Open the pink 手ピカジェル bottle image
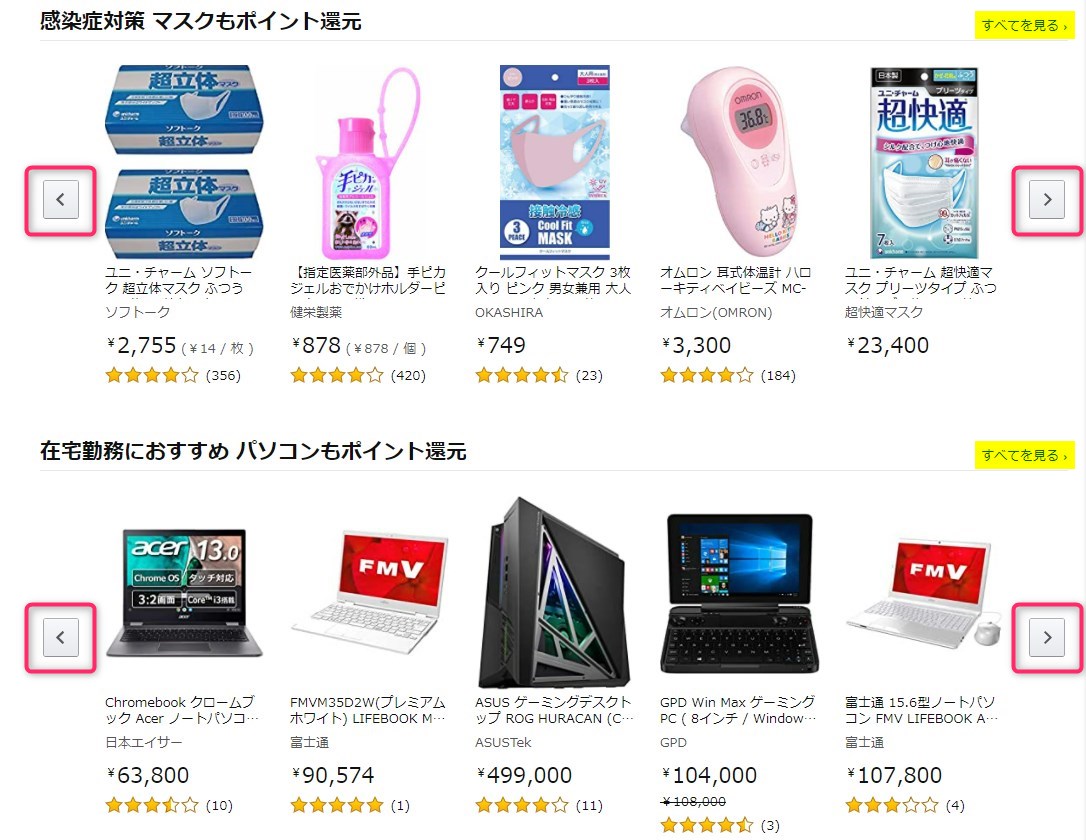The width and height of the screenshot is (1086, 840). [368, 163]
